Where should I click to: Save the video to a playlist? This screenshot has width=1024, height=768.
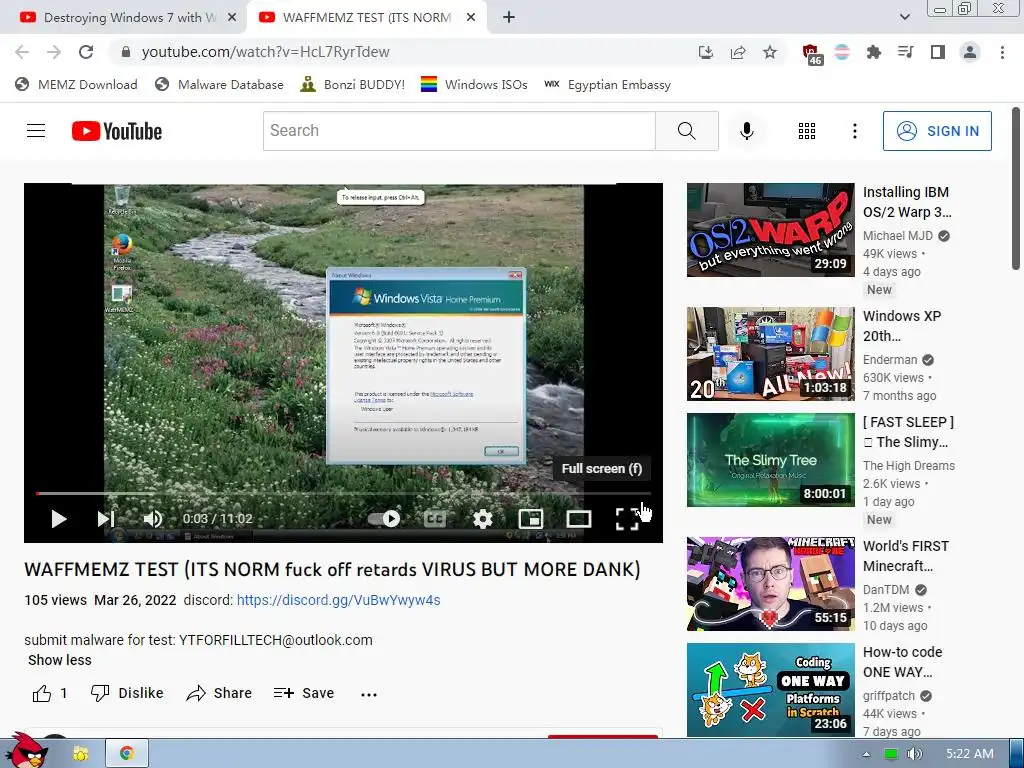pos(304,694)
